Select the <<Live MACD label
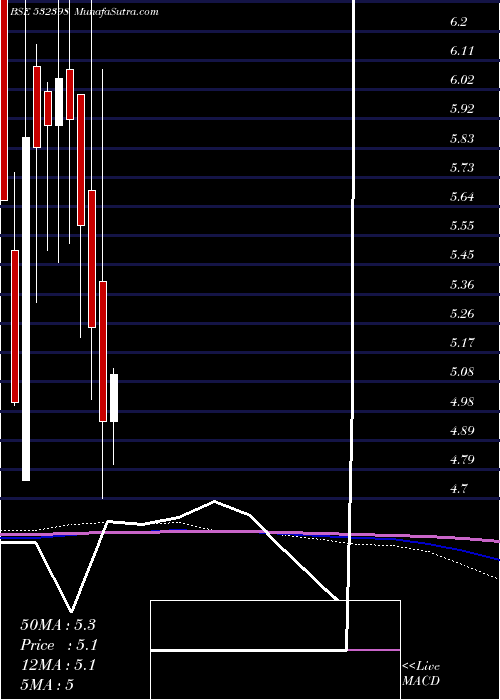500x700 pixels. (421, 673)
